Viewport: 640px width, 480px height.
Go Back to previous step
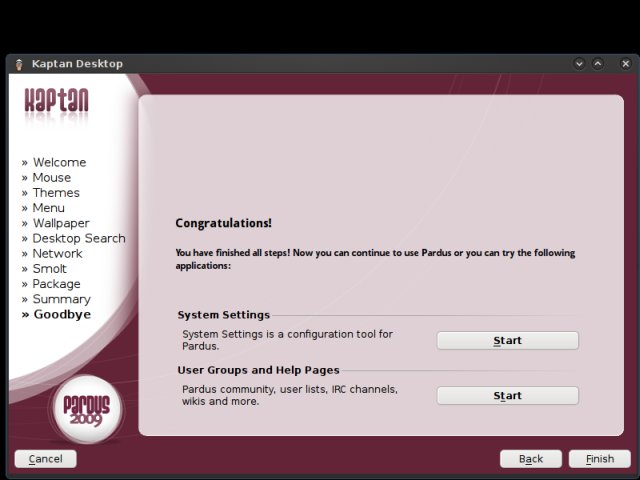pyautogui.click(x=531, y=459)
